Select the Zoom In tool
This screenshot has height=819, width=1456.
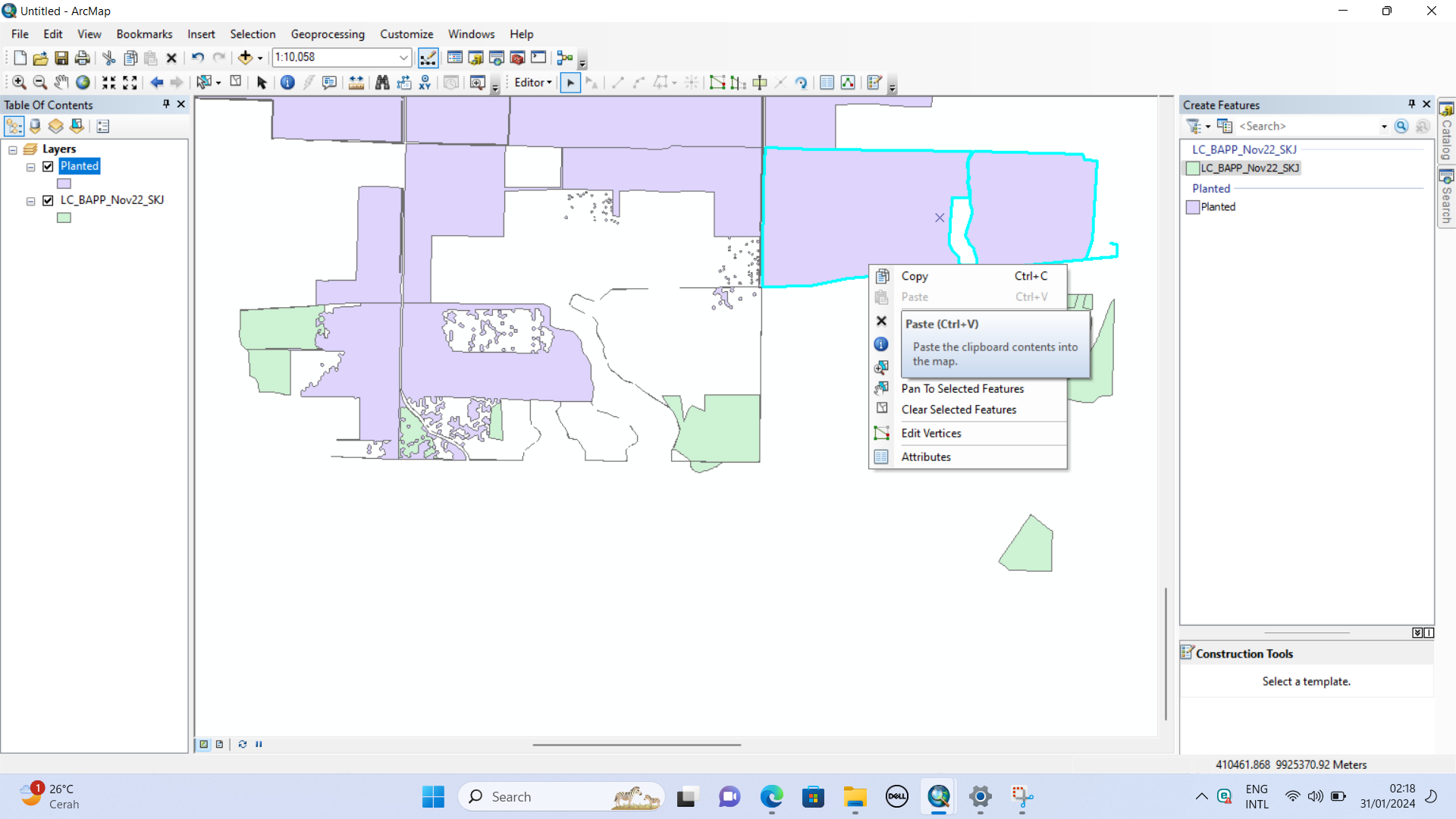[x=19, y=83]
